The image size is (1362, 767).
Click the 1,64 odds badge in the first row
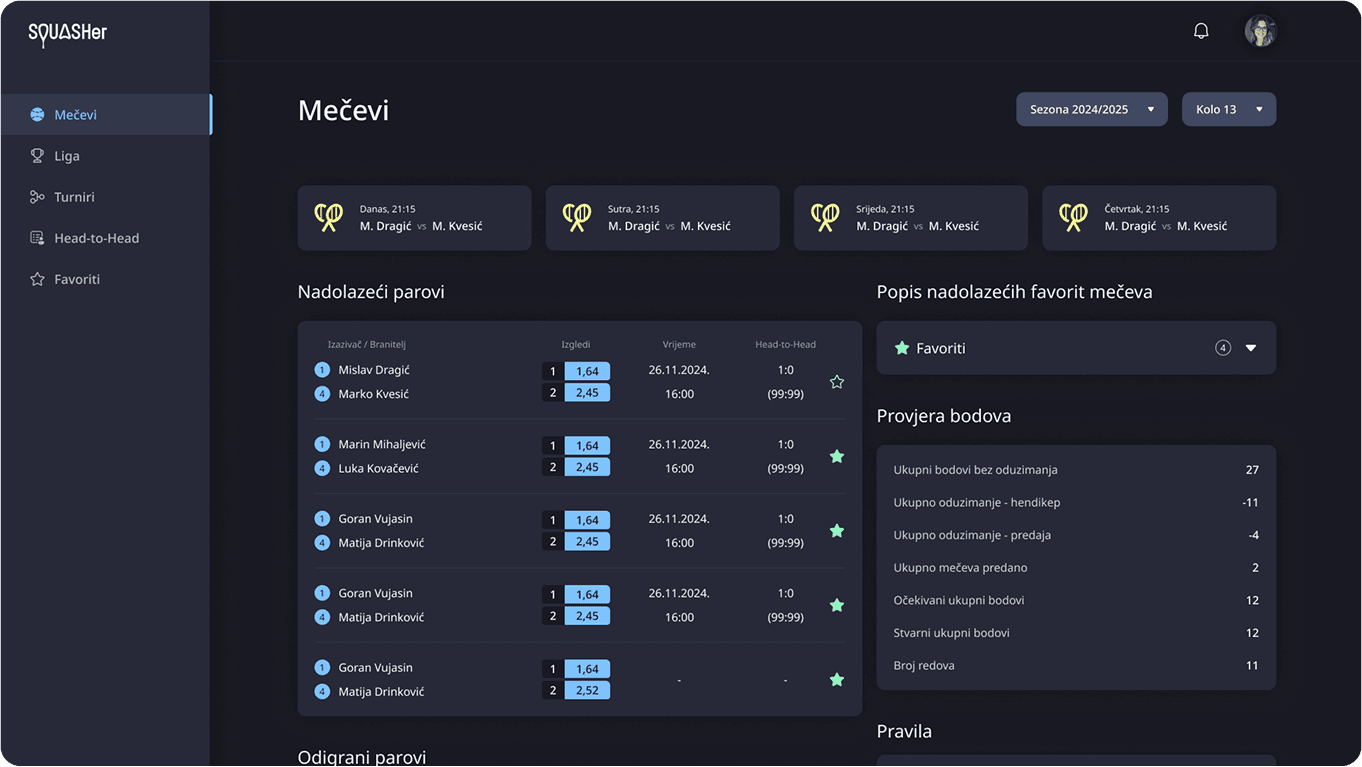coord(587,371)
